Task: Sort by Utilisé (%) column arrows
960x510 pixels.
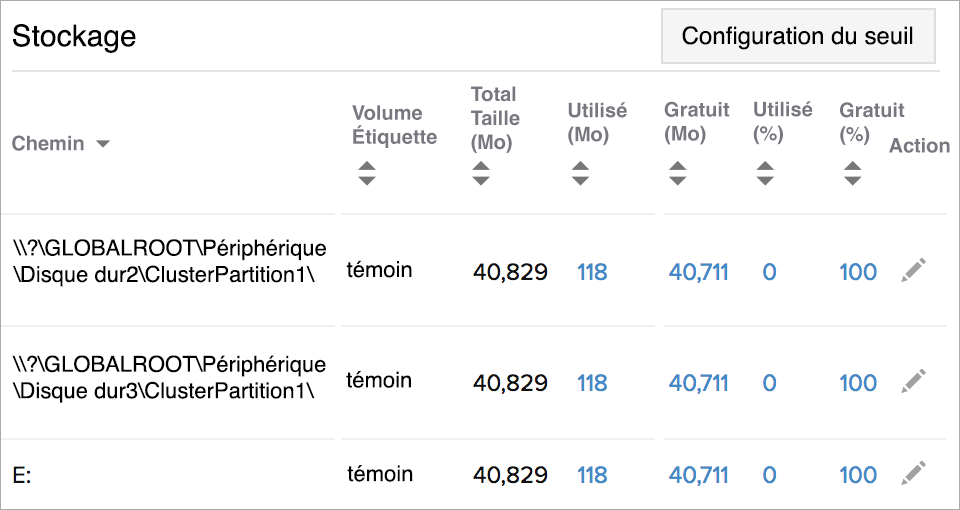Action: tap(765, 173)
